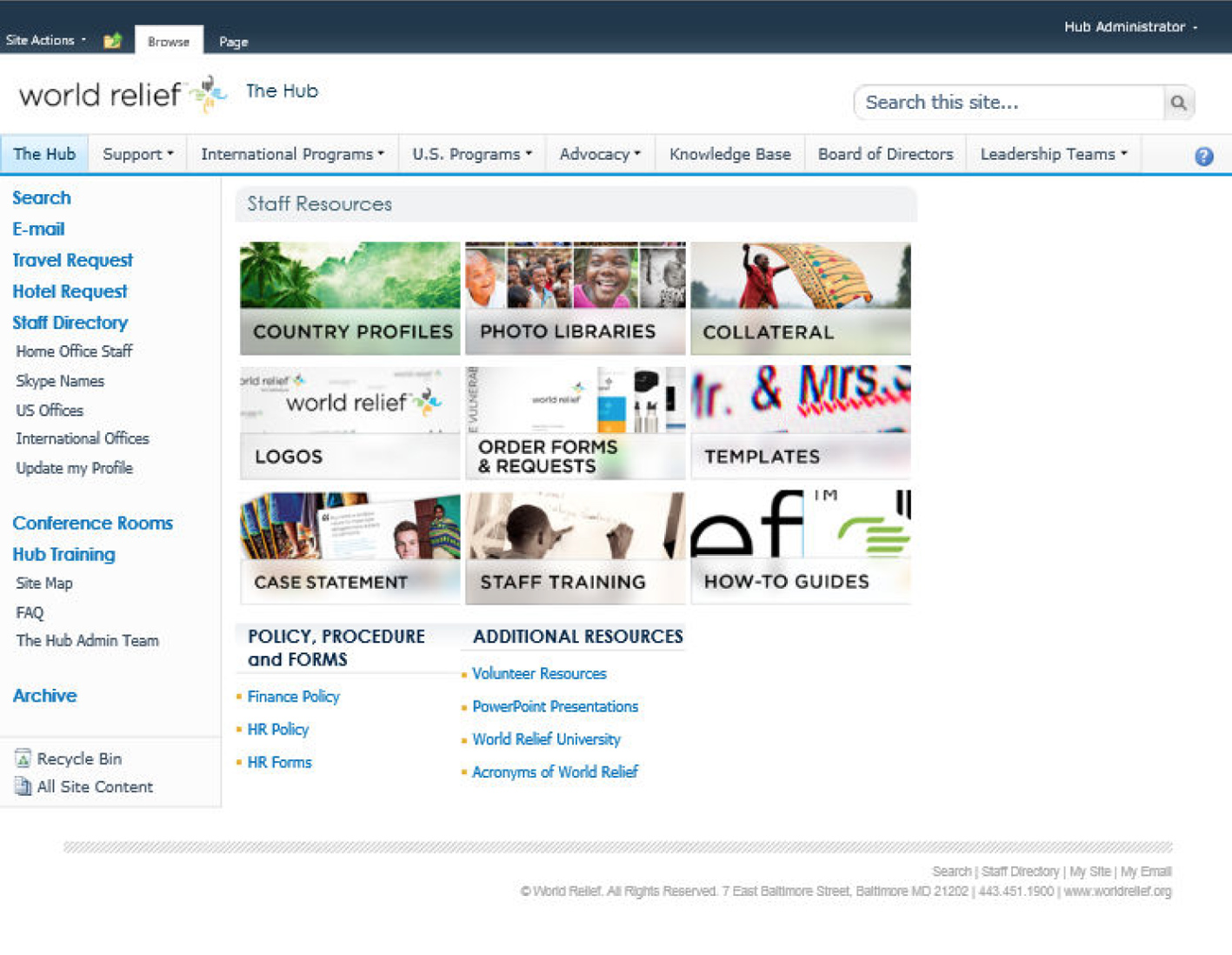Image resolution: width=1232 pixels, height=955 pixels.
Task: Open The Hub Admin Team link
Action: (87, 641)
